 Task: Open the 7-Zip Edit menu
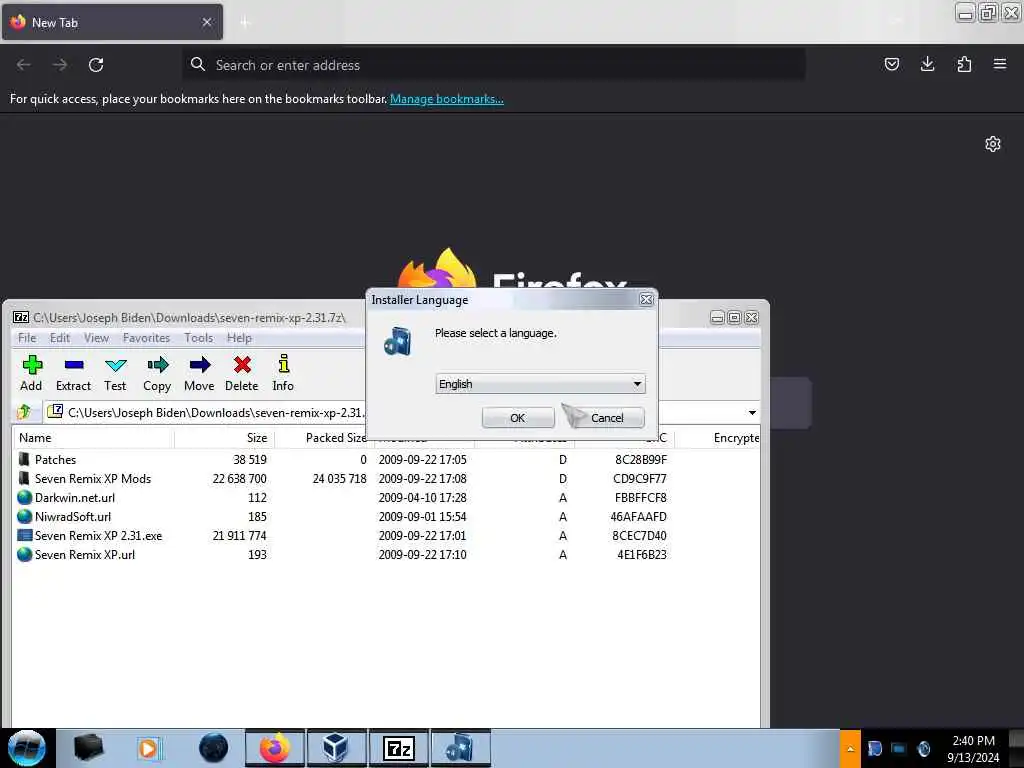(x=59, y=338)
